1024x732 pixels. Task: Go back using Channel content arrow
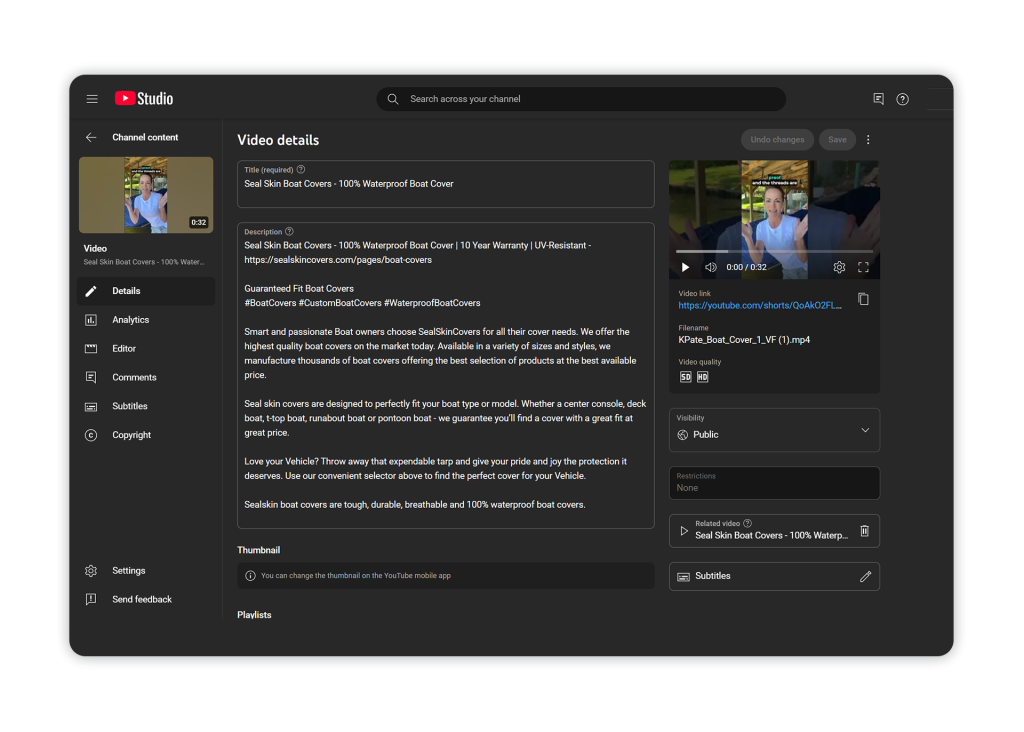pos(91,137)
